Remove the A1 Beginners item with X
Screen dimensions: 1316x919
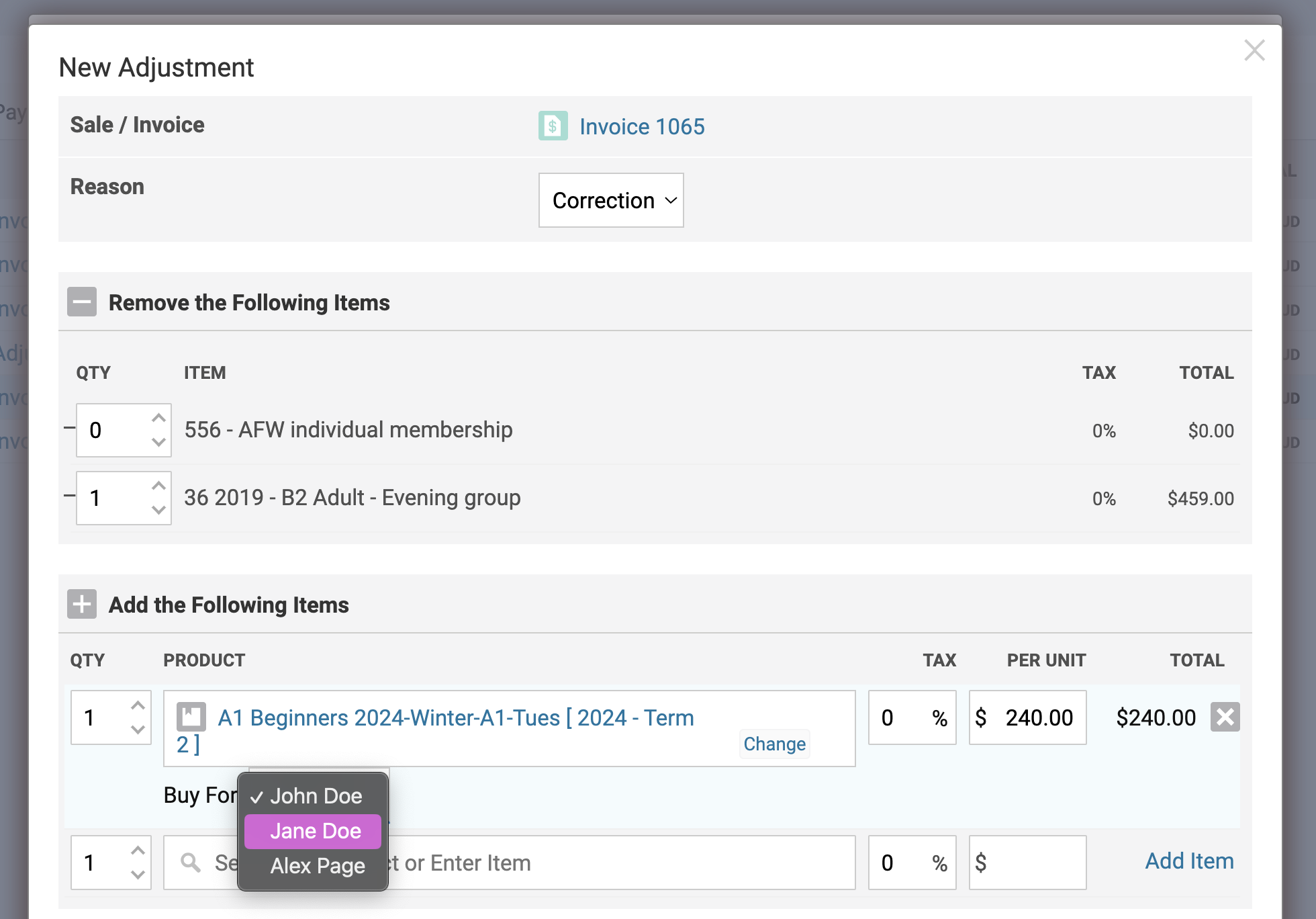click(1225, 717)
